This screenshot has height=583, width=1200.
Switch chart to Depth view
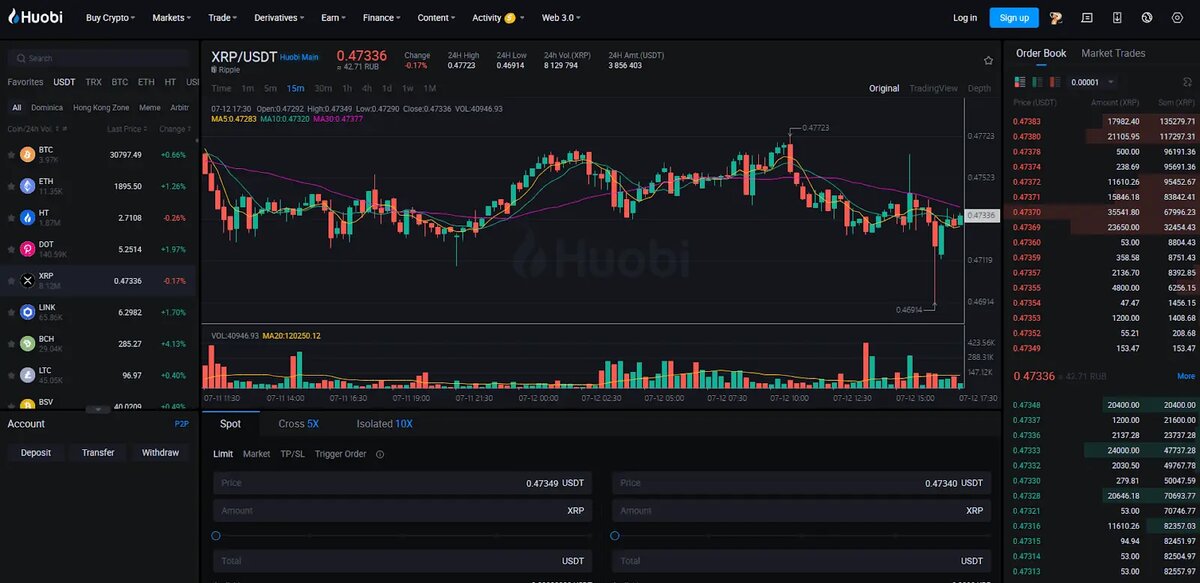point(979,88)
